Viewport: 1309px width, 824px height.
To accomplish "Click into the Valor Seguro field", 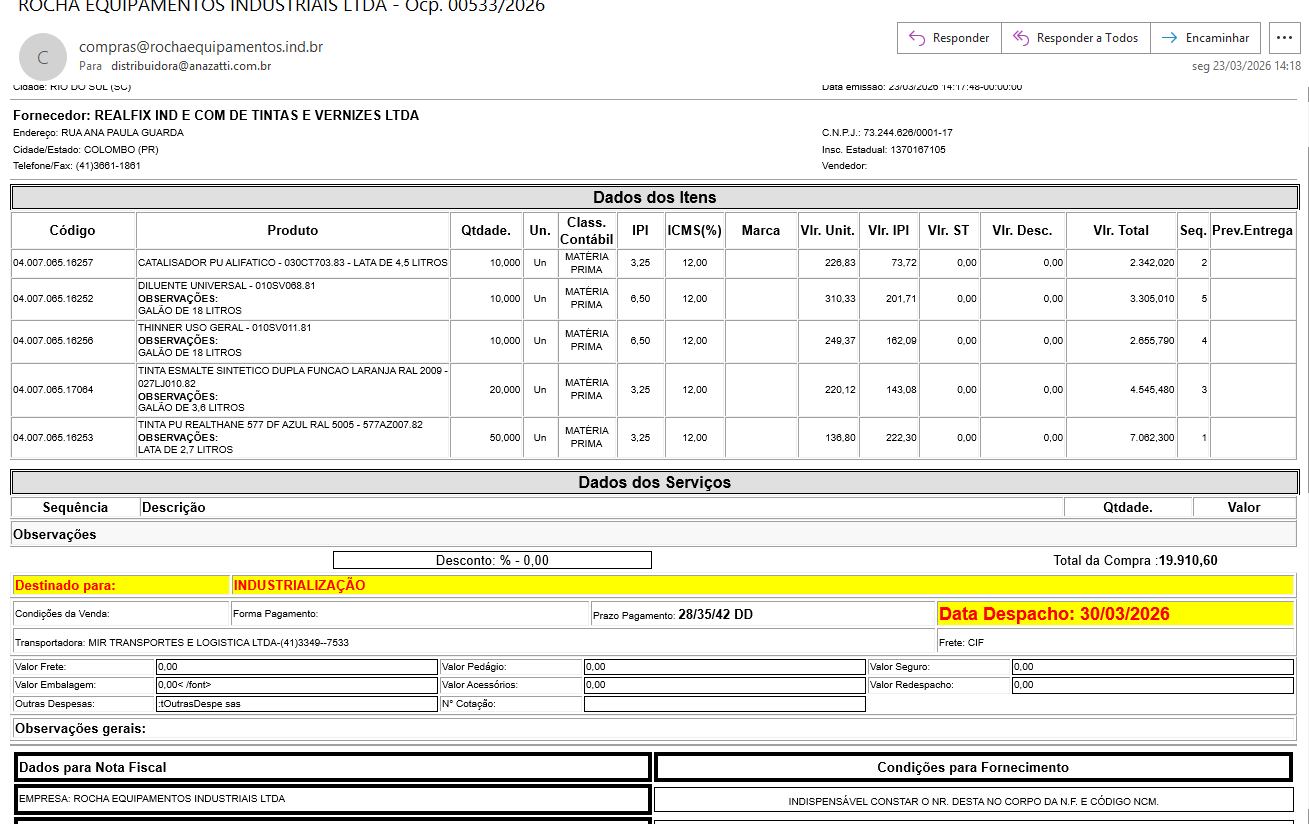I will (1152, 667).
